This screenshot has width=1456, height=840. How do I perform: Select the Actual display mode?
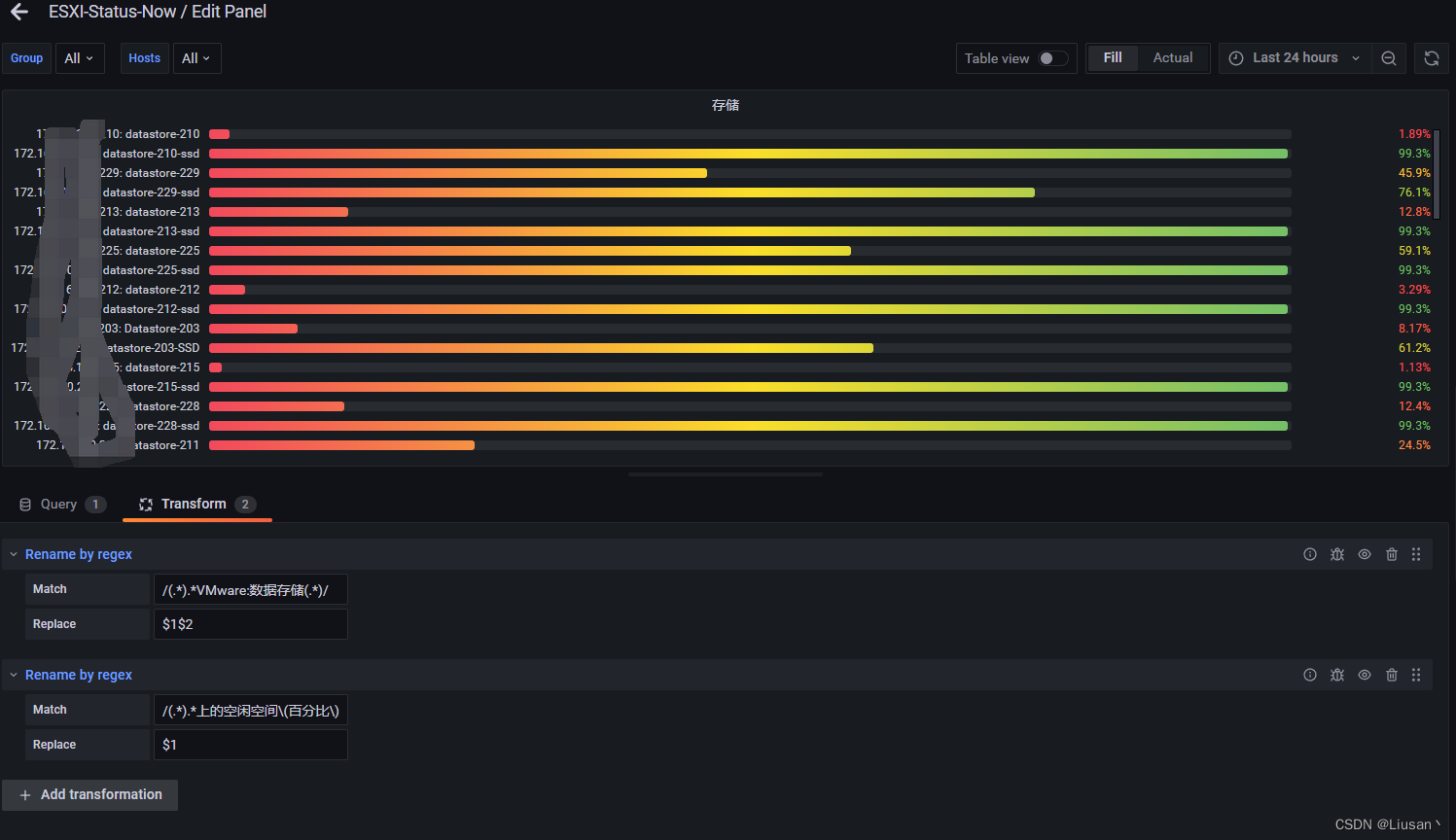click(x=1173, y=58)
